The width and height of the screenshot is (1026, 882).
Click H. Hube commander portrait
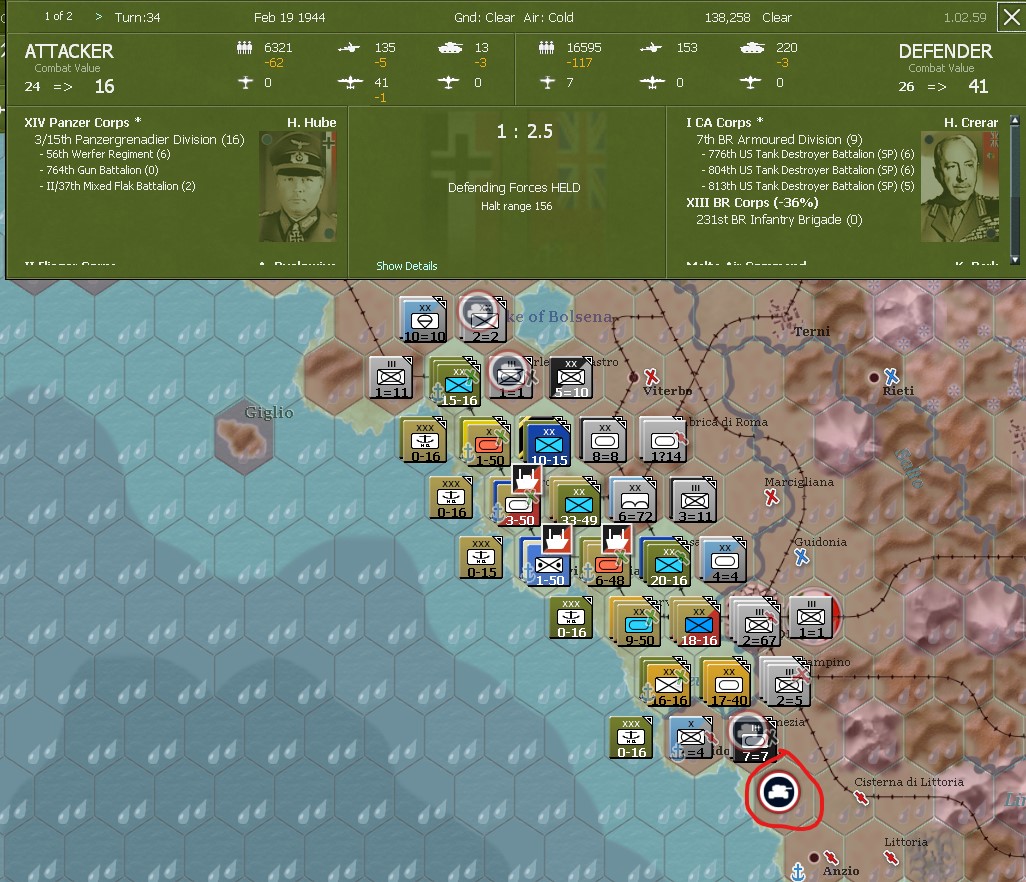coord(298,186)
